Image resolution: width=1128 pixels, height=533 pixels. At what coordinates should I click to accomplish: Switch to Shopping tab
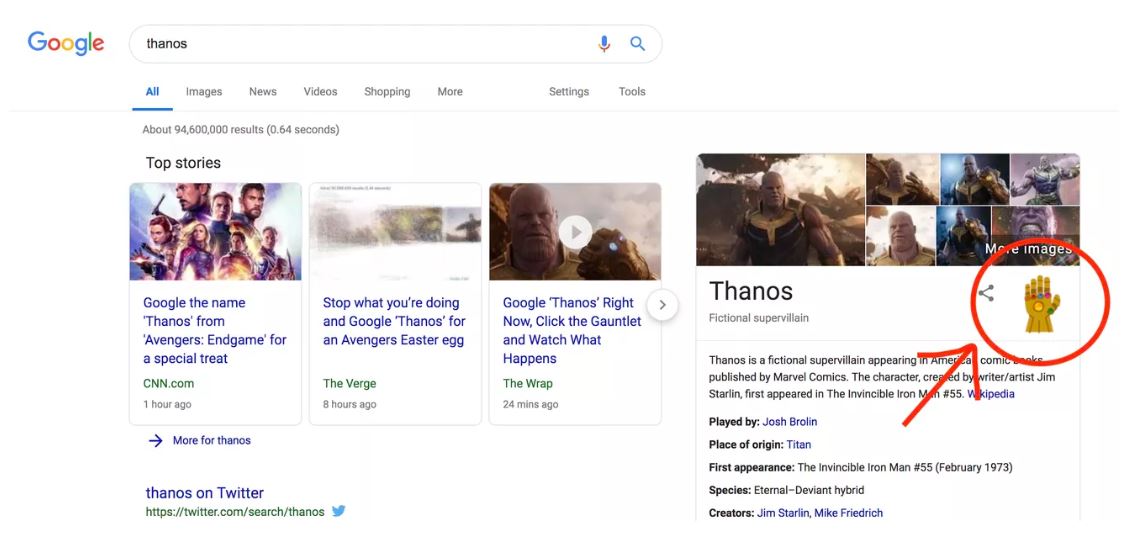click(387, 91)
